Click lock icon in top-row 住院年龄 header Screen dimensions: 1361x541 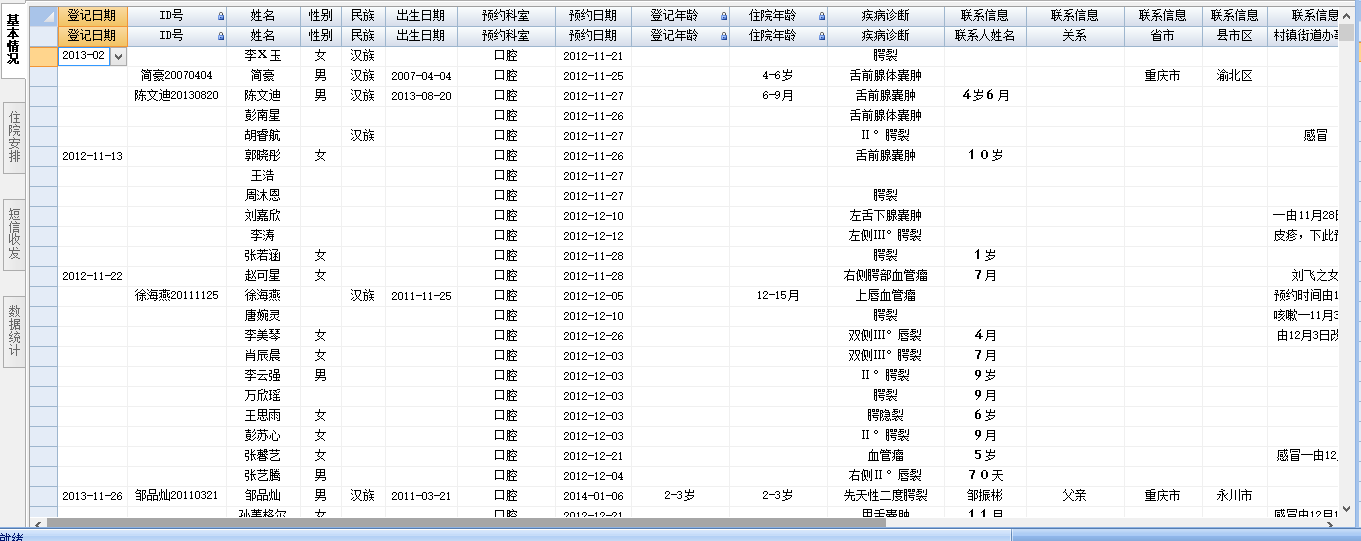[x=822, y=17]
